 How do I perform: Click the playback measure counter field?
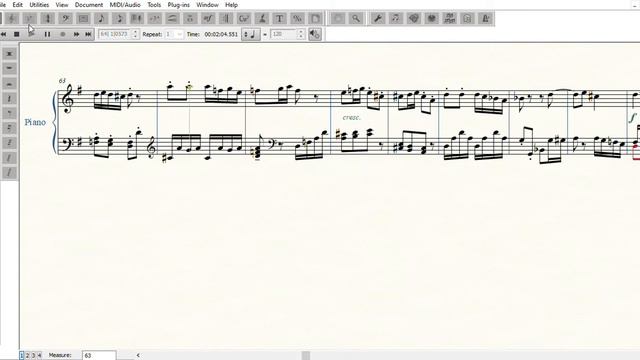pyautogui.click(x=115, y=34)
